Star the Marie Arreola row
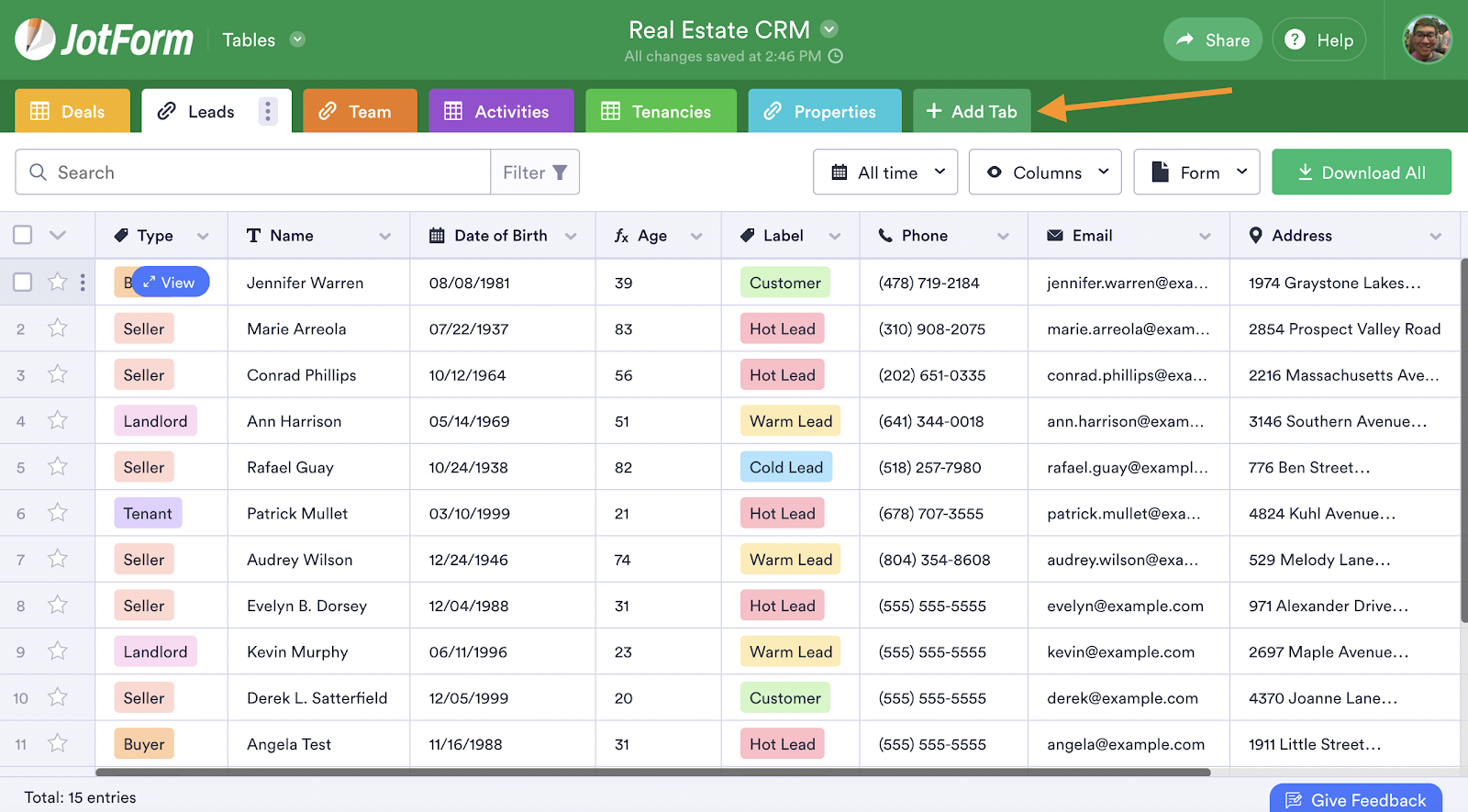The height and width of the screenshot is (812, 1468). point(58,328)
